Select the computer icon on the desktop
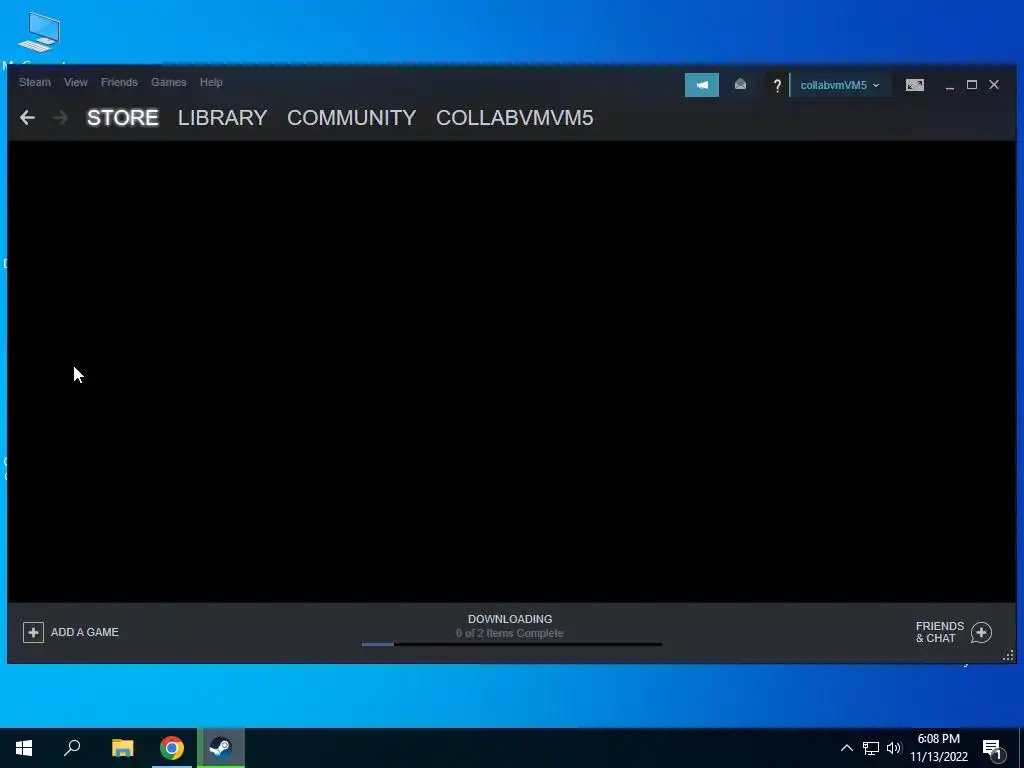The image size is (1024, 768). pos(39,33)
